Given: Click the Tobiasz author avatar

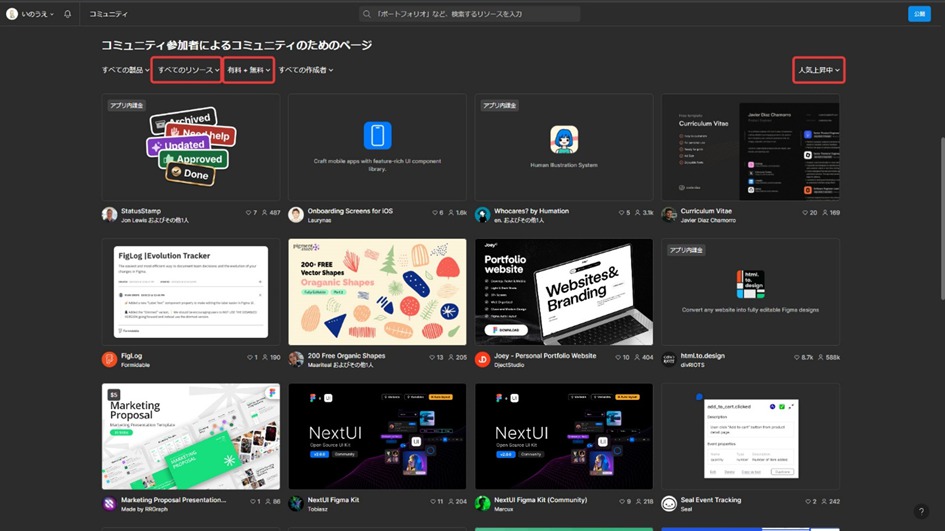Looking at the screenshot, I should tap(296, 503).
